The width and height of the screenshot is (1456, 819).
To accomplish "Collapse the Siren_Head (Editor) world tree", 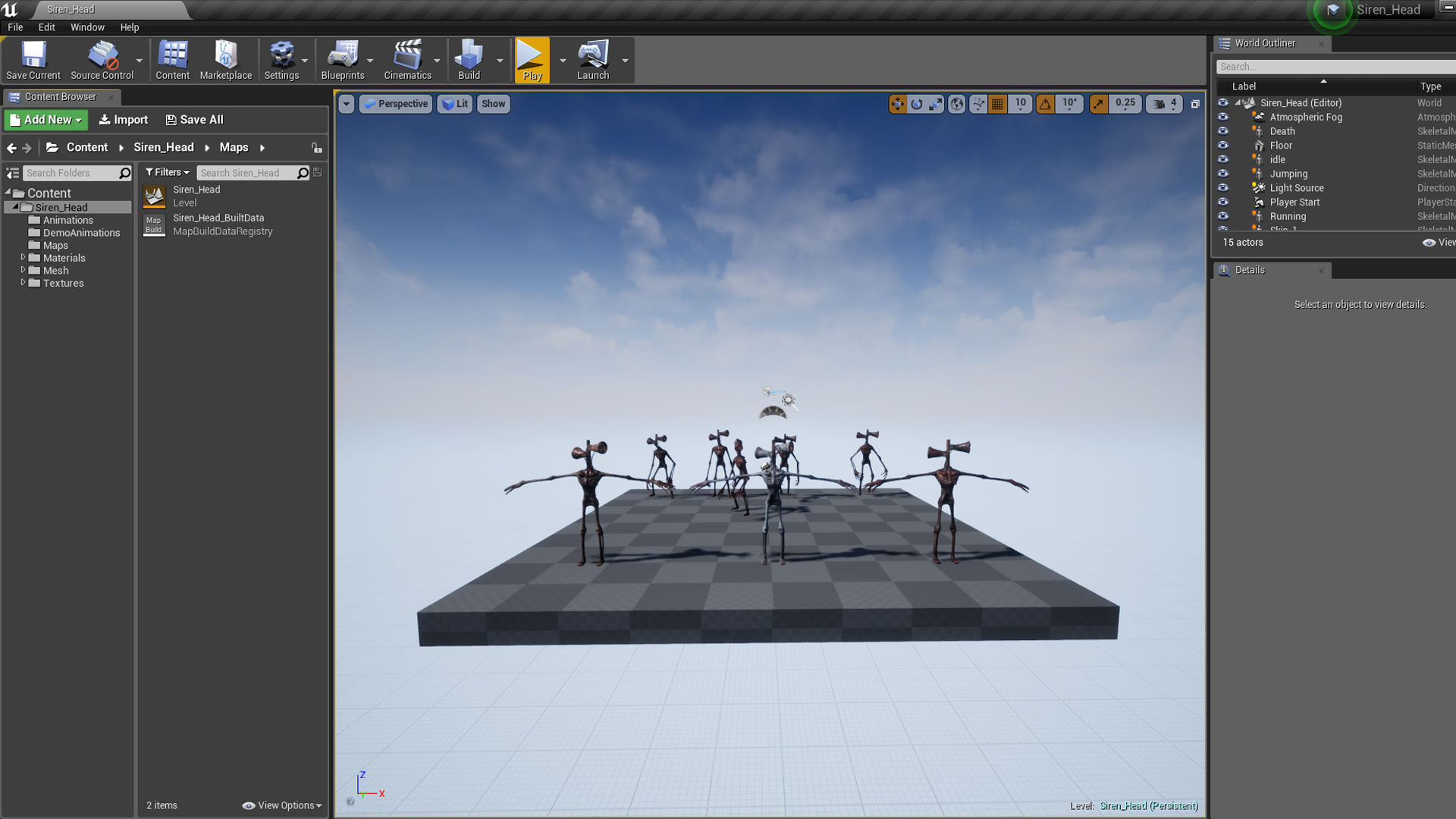I will [1239, 102].
